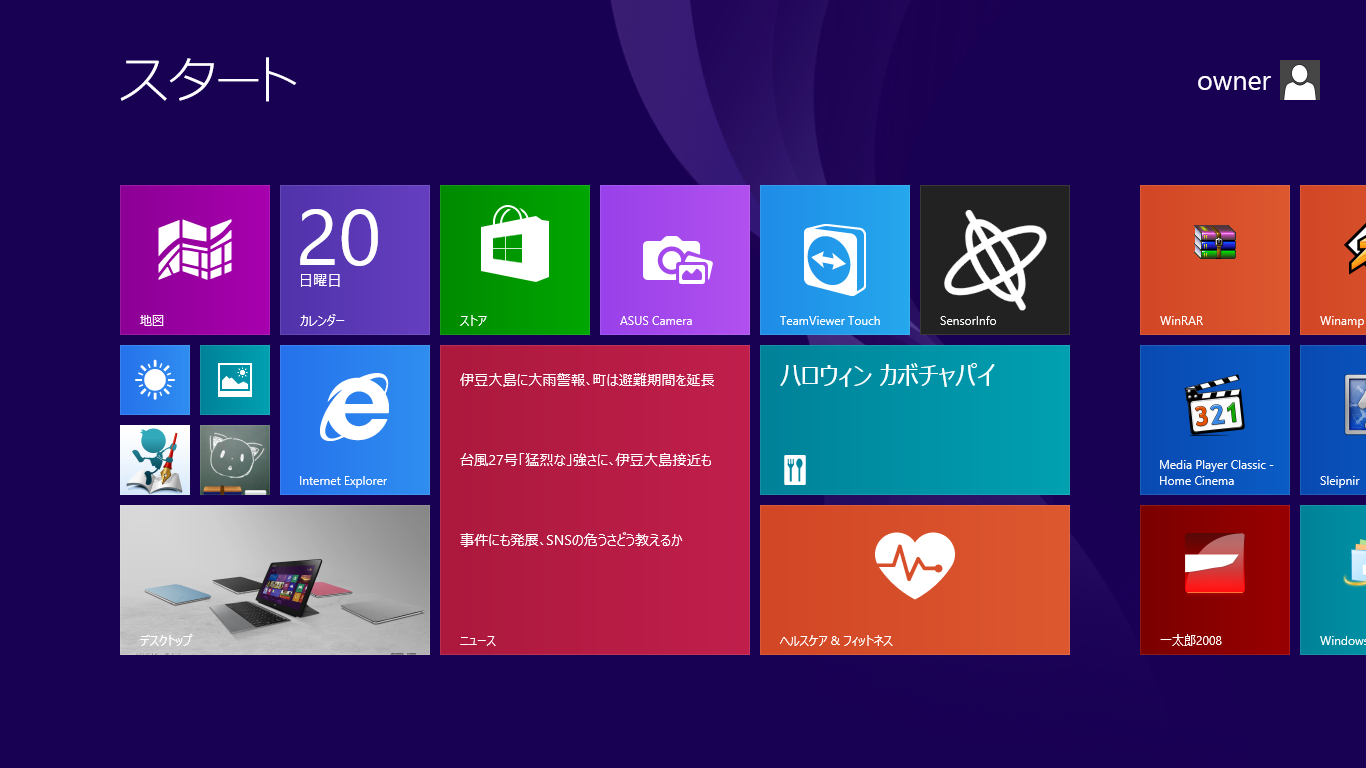The width and height of the screenshot is (1366, 768).
Task: Open the カレンダー calendar tile
Action: click(355, 260)
